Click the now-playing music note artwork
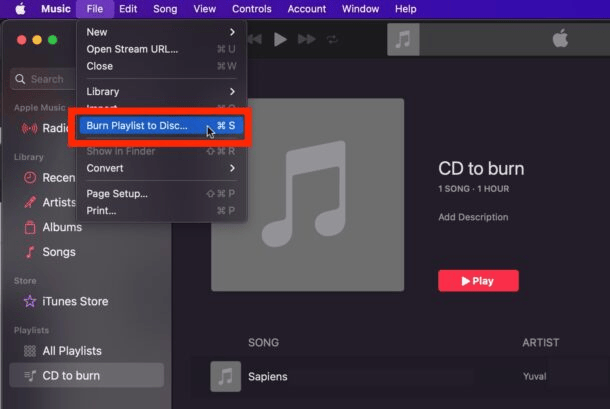Viewport: 610px width, 409px height. tap(403, 39)
